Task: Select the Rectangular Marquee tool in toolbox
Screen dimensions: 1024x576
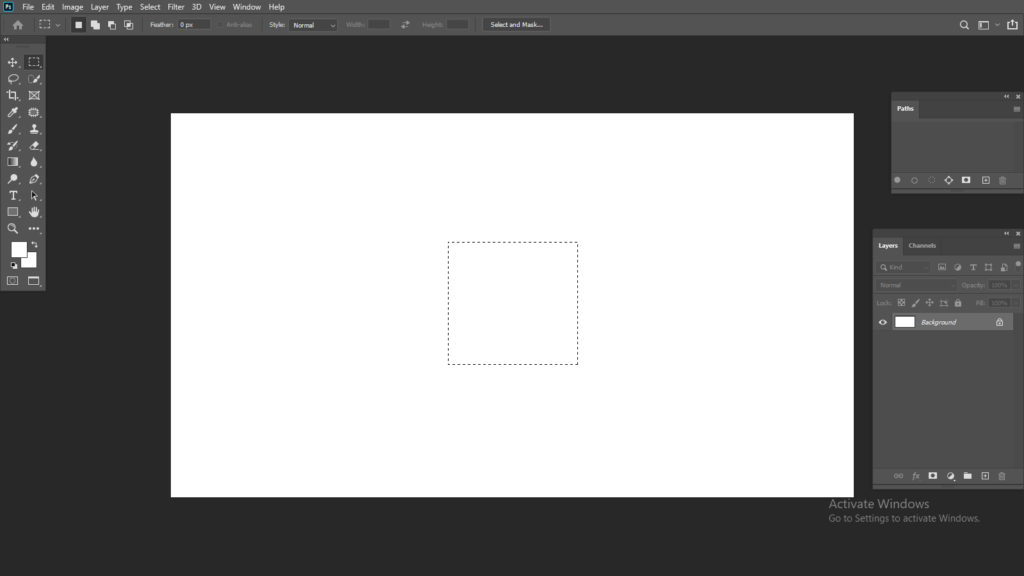Action: [x=34, y=62]
